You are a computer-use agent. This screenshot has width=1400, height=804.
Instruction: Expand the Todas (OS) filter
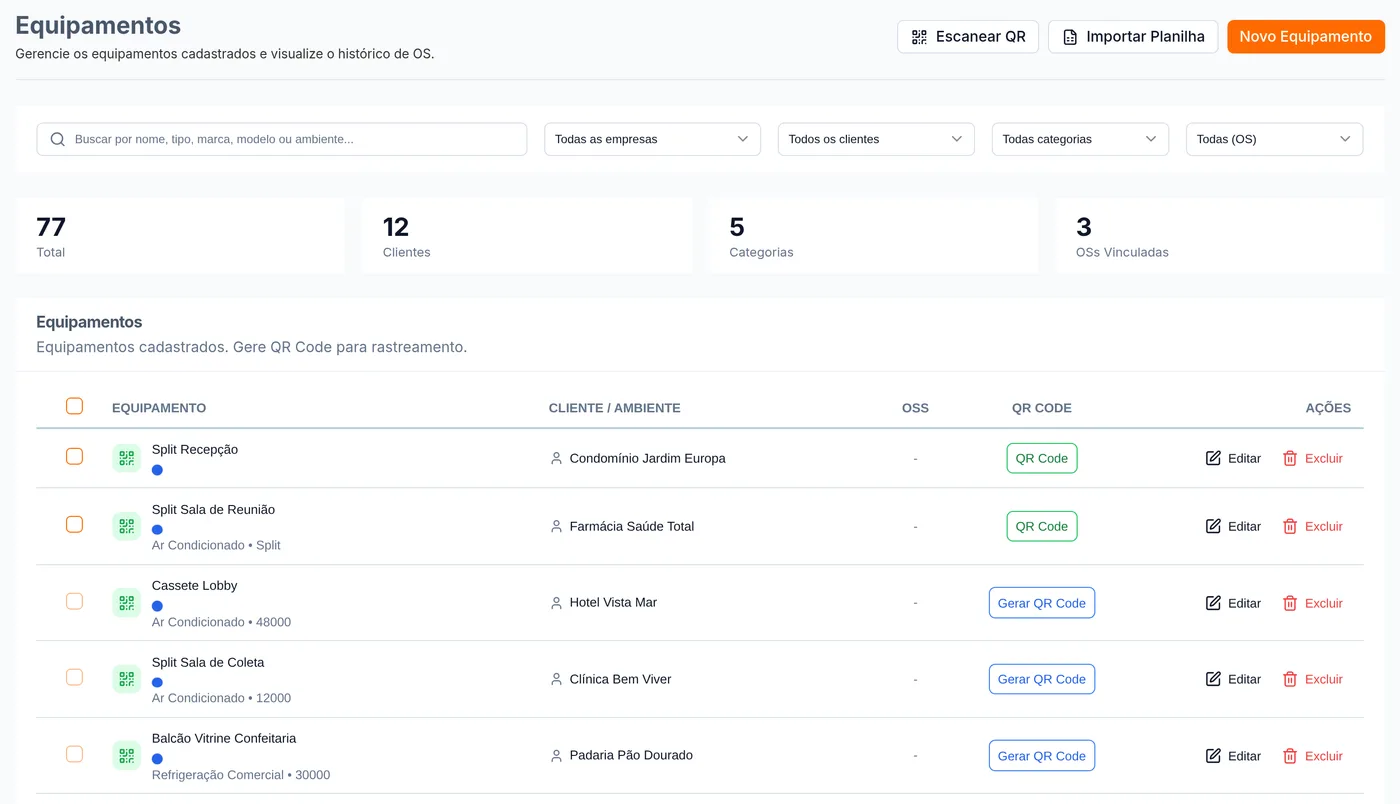point(1274,139)
